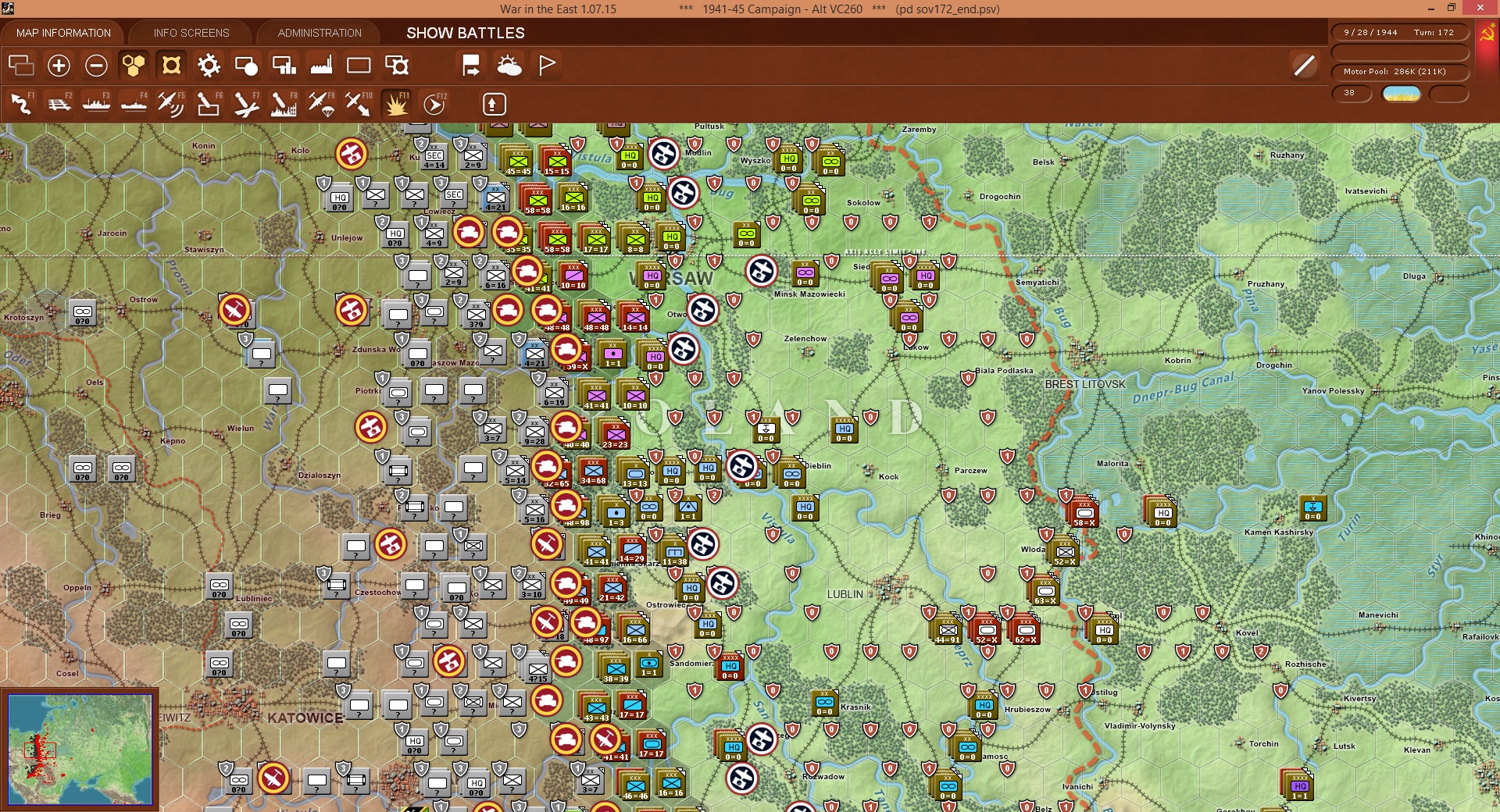Toggle the hex grid display
1500x812 pixels.
(134, 66)
